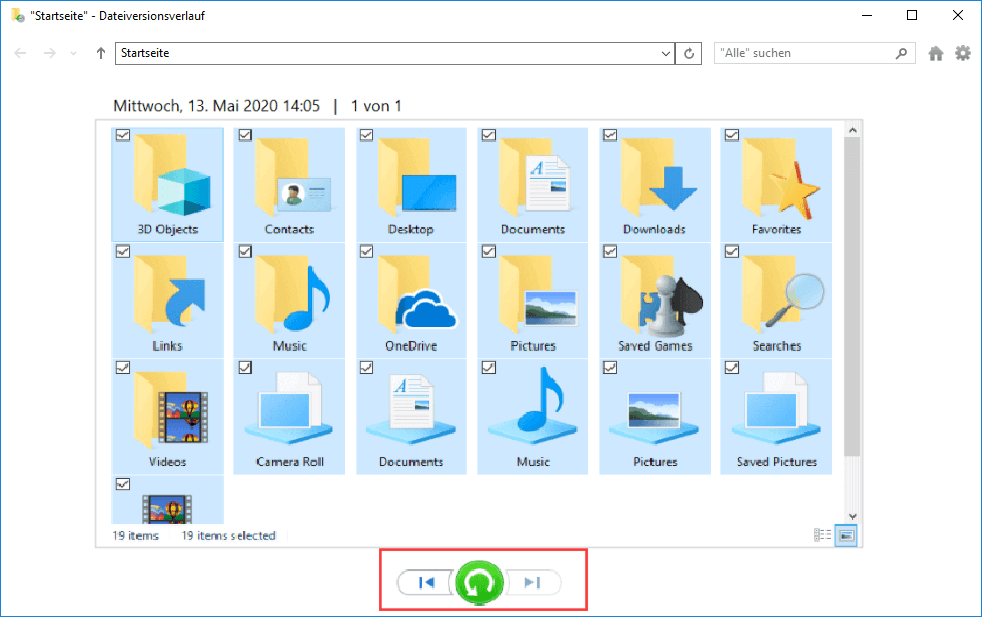This screenshot has width=982, height=617.
Task: Uncheck the Desktop checkbox
Action: pyautogui.click(x=366, y=135)
